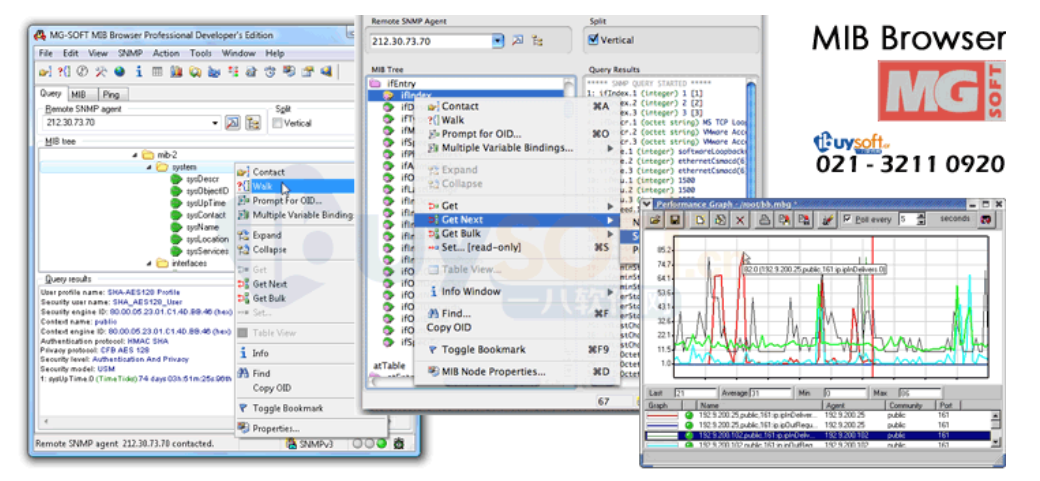Image resolution: width=1040 pixels, height=481 pixels.
Task: Click the Community column header in graph table
Action: [x=909, y=405]
